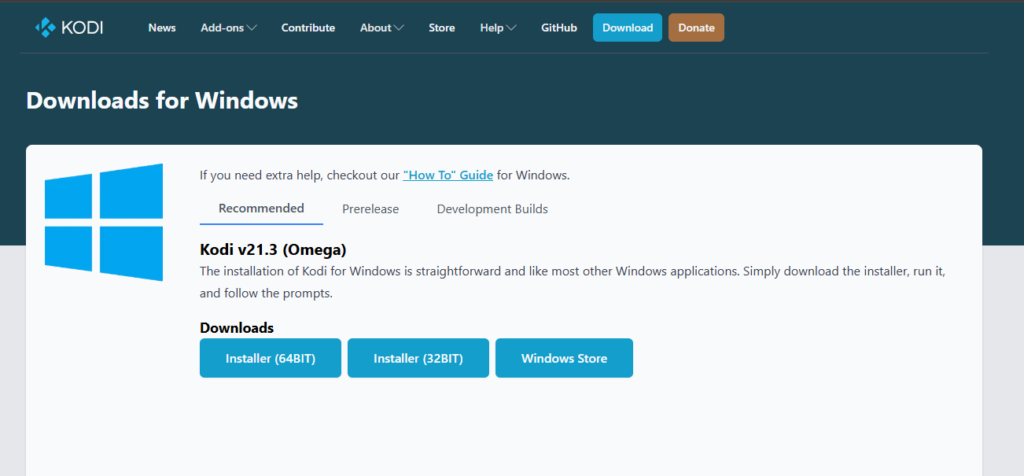The width and height of the screenshot is (1024, 476).
Task: Expand the Add-ons dropdown menu
Action: (x=228, y=28)
